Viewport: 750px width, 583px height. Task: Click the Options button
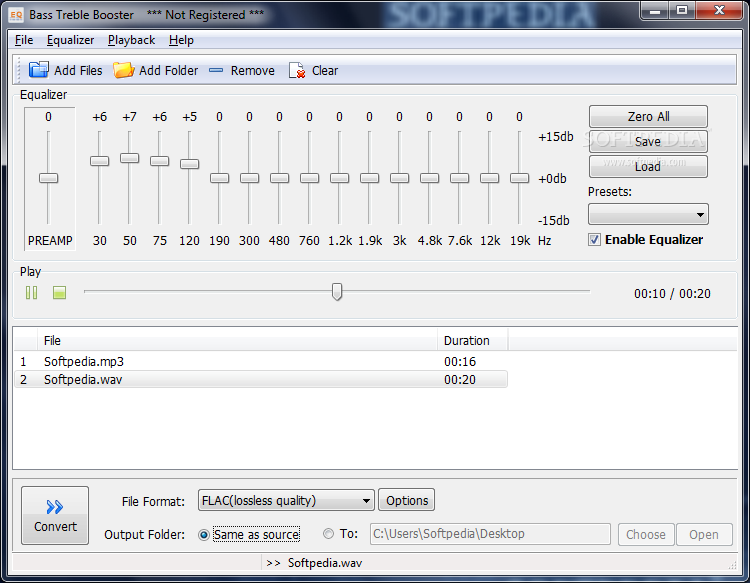tap(407, 501)
